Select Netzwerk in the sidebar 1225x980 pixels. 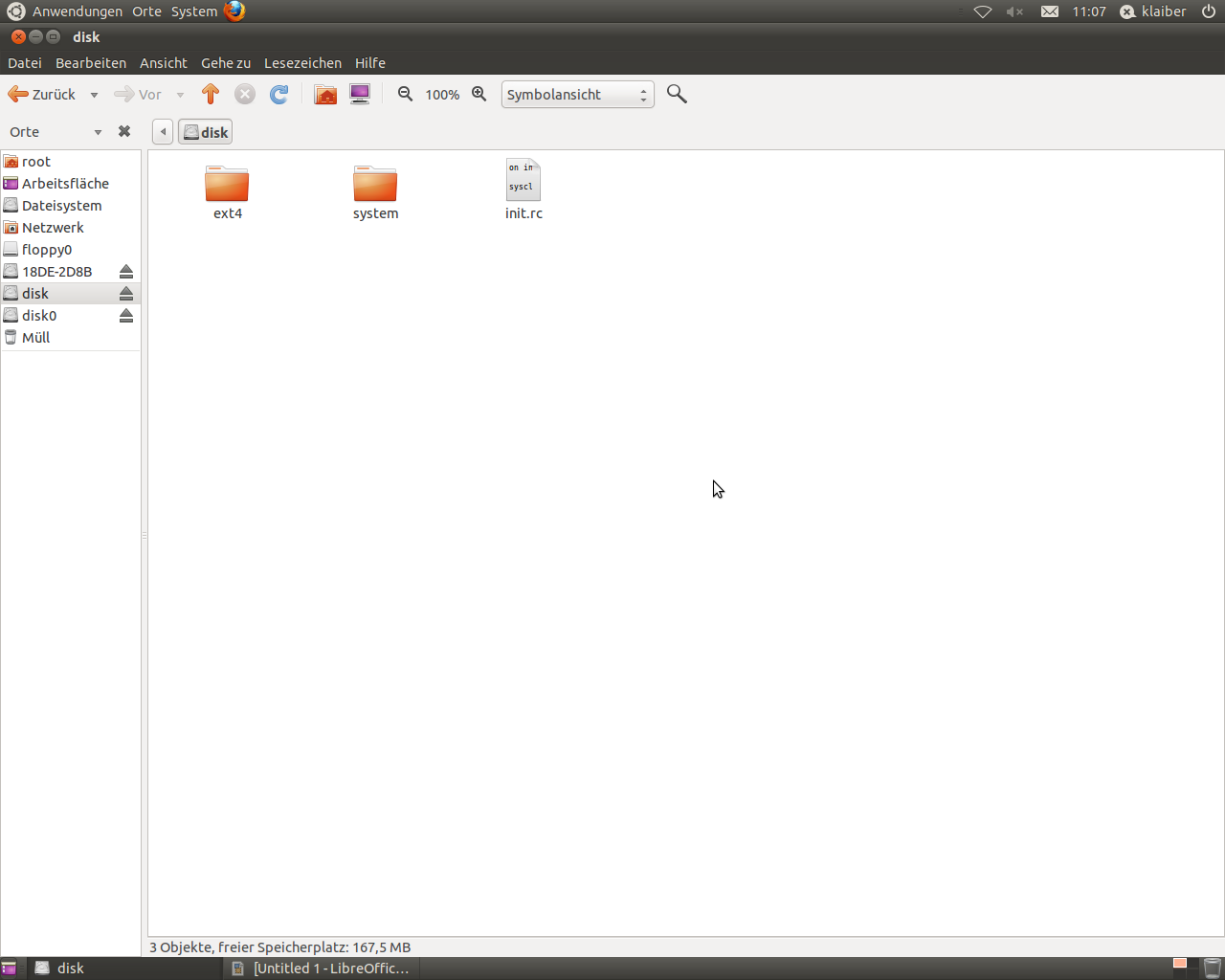click(71, 228)
